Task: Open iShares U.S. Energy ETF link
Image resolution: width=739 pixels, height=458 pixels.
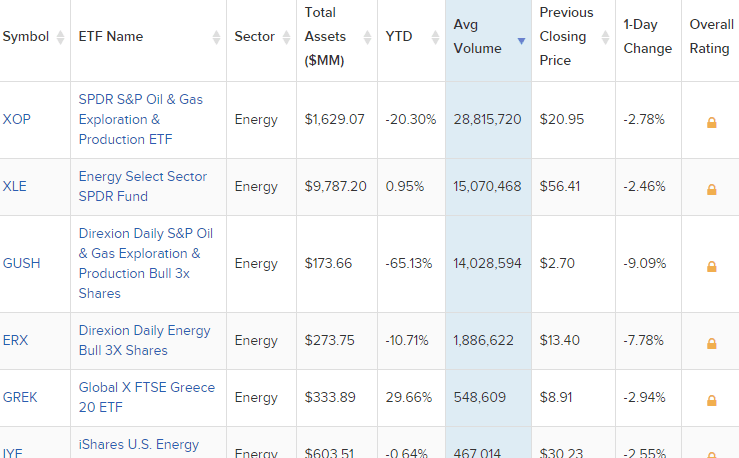Action: [x=139, y=444]
